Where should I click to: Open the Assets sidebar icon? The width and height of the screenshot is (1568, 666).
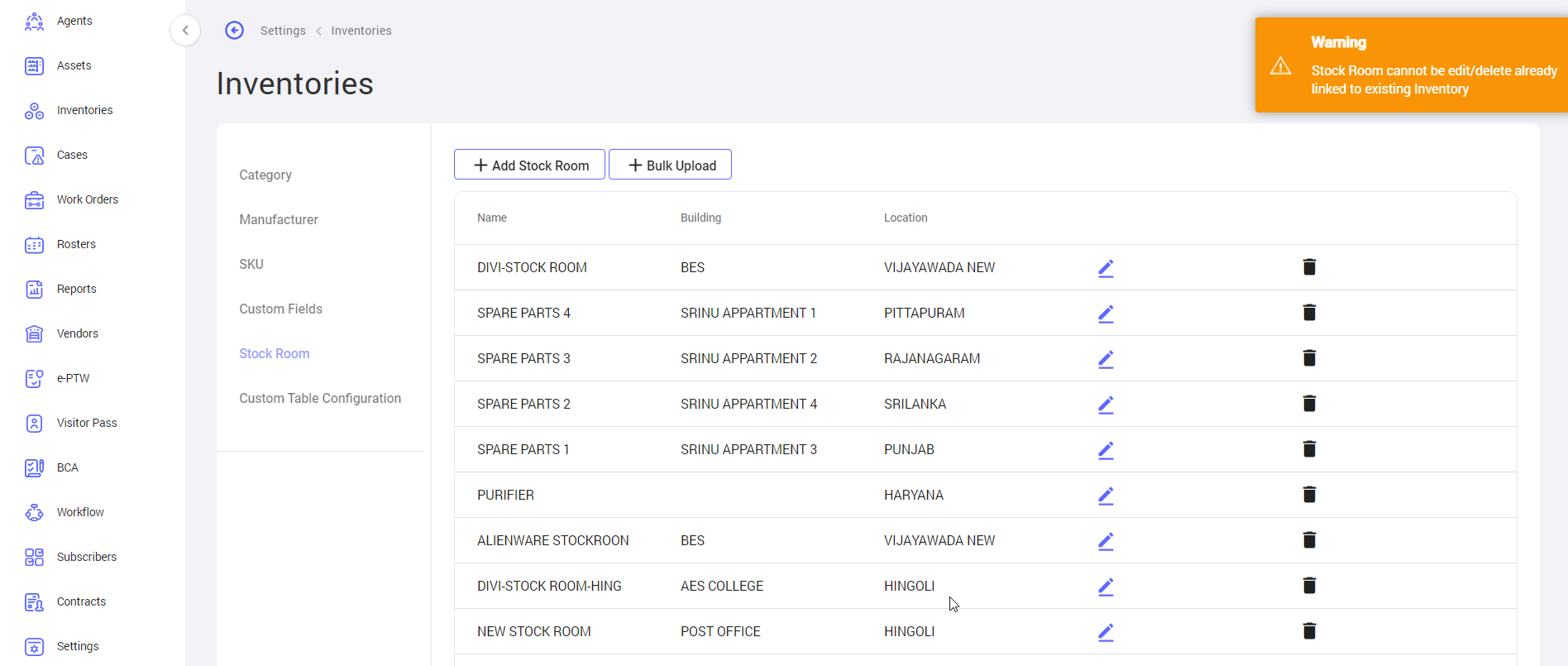[x=34, y=66]
